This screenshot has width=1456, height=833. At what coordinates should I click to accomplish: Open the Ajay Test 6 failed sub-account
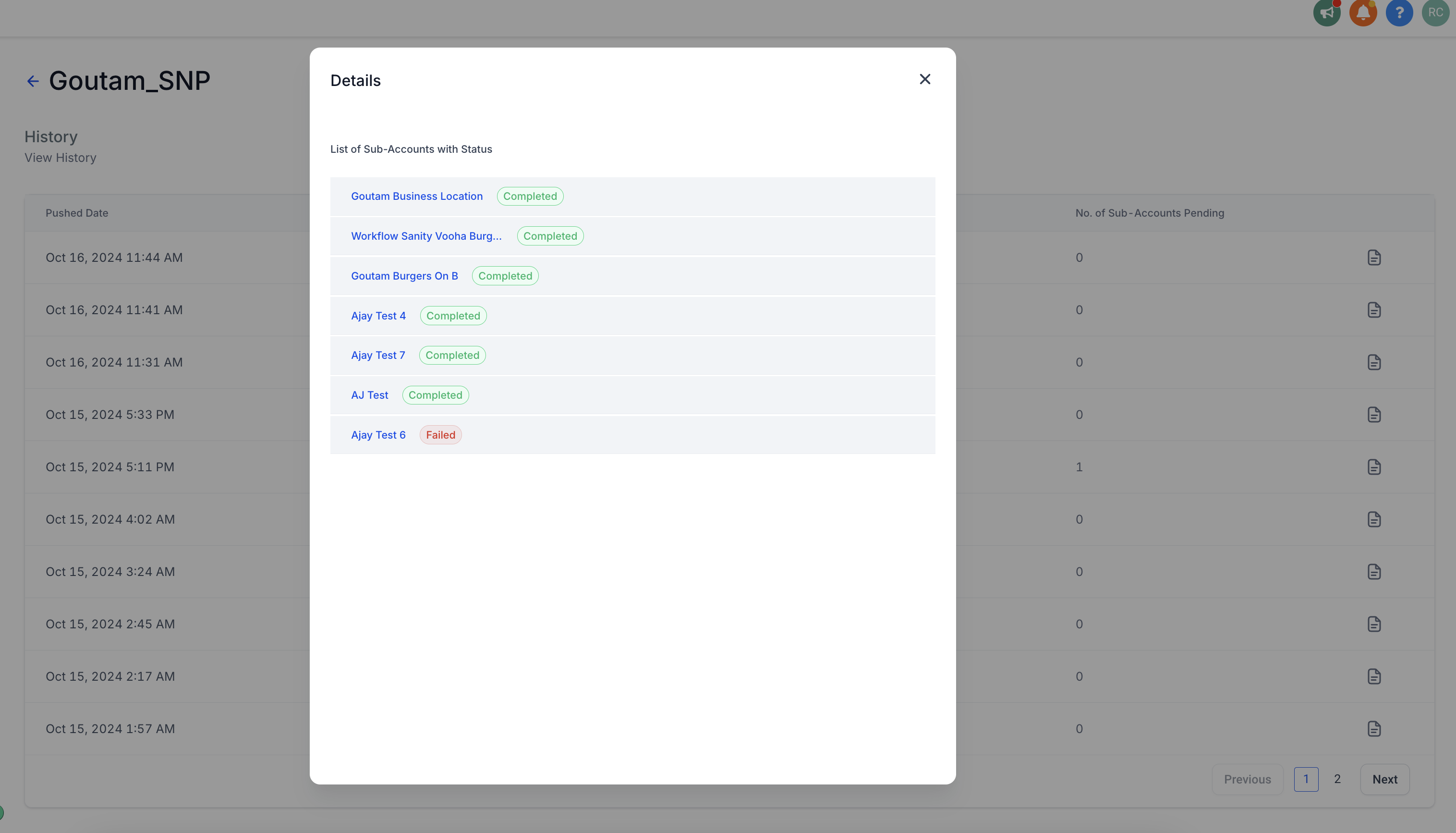point(378,435)
